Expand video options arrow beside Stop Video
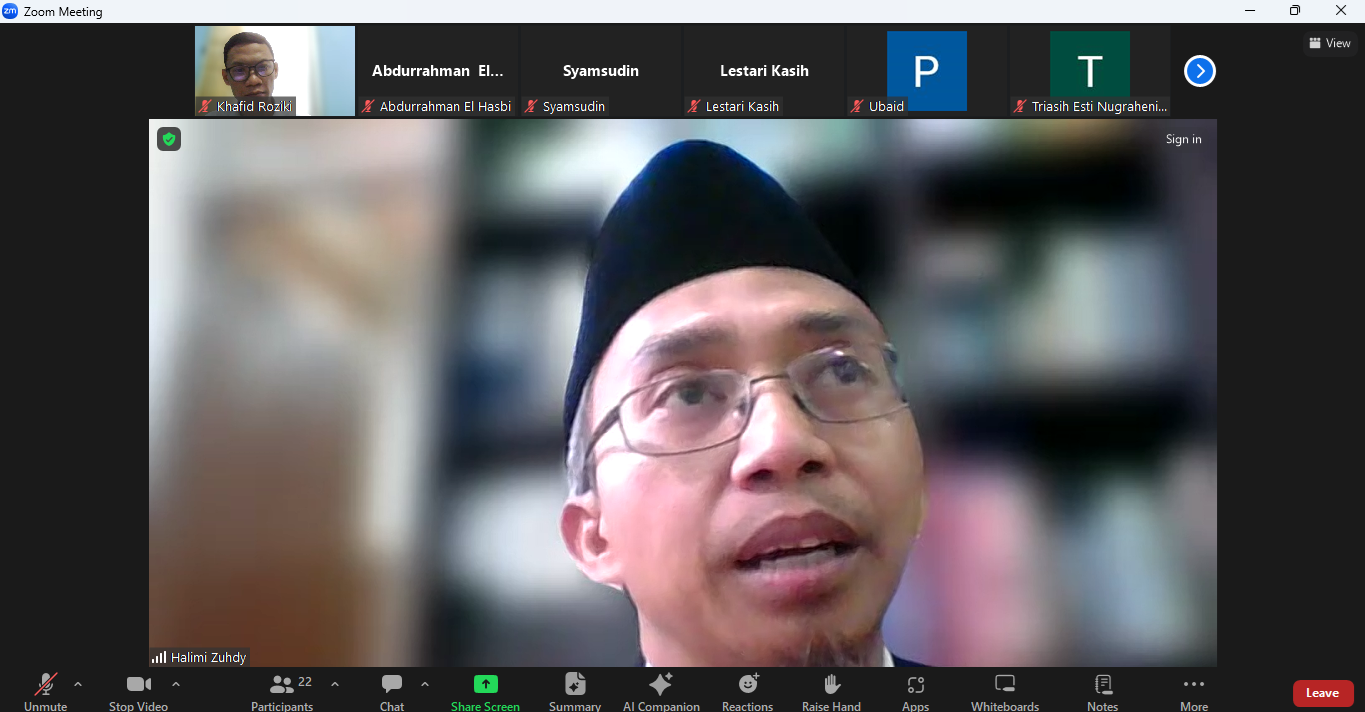The image size is (1365, 712). point(176,685)
